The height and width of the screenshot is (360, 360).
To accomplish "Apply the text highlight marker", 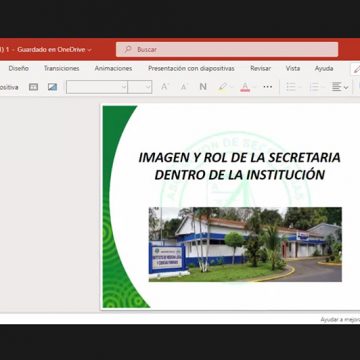I will click(x=222, y=87).
